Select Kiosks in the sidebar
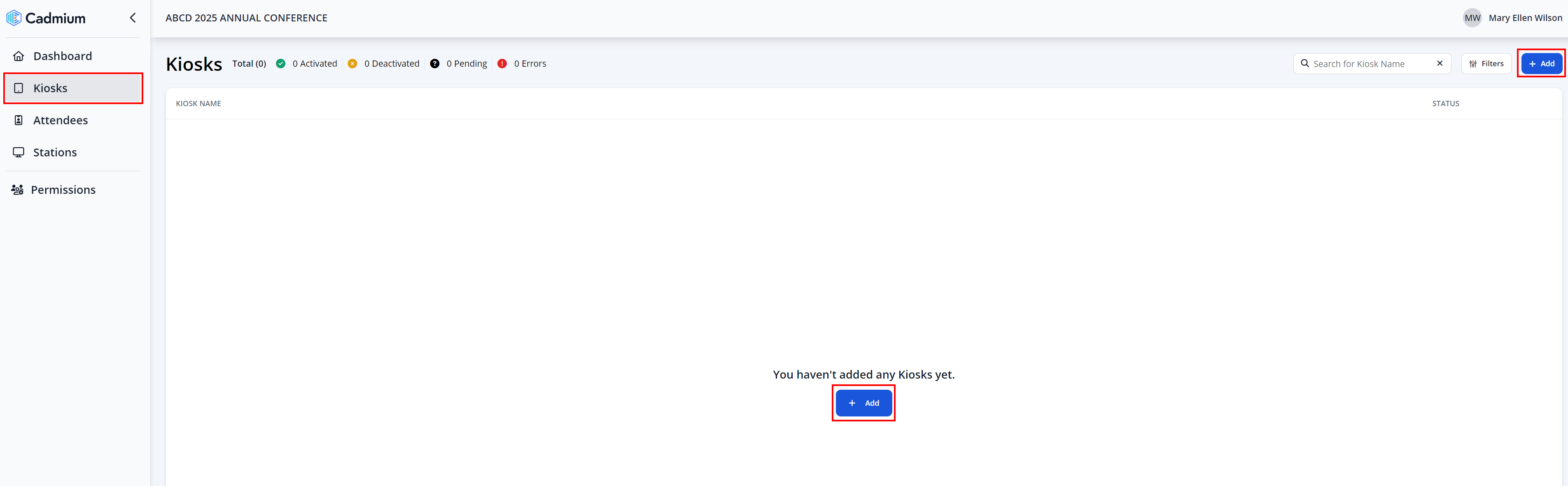 click(50, 88)
